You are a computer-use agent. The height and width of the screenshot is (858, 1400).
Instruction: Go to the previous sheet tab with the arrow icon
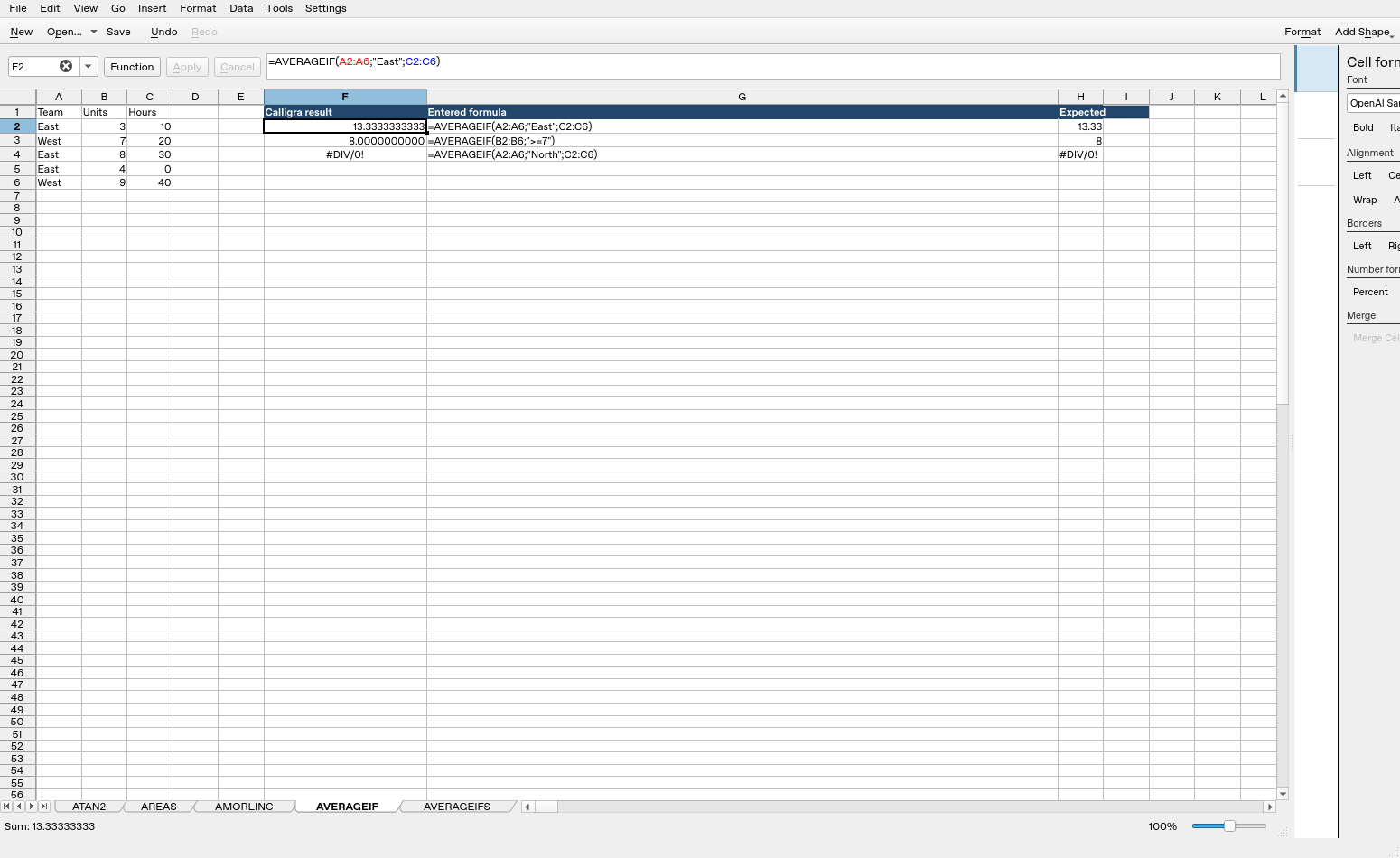19,807
